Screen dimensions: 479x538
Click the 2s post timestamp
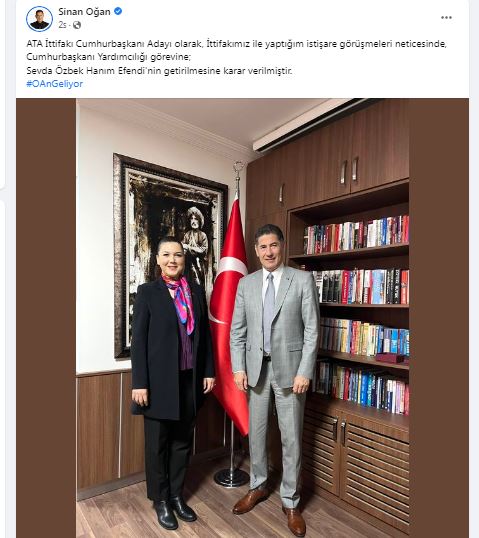[62, 25]
